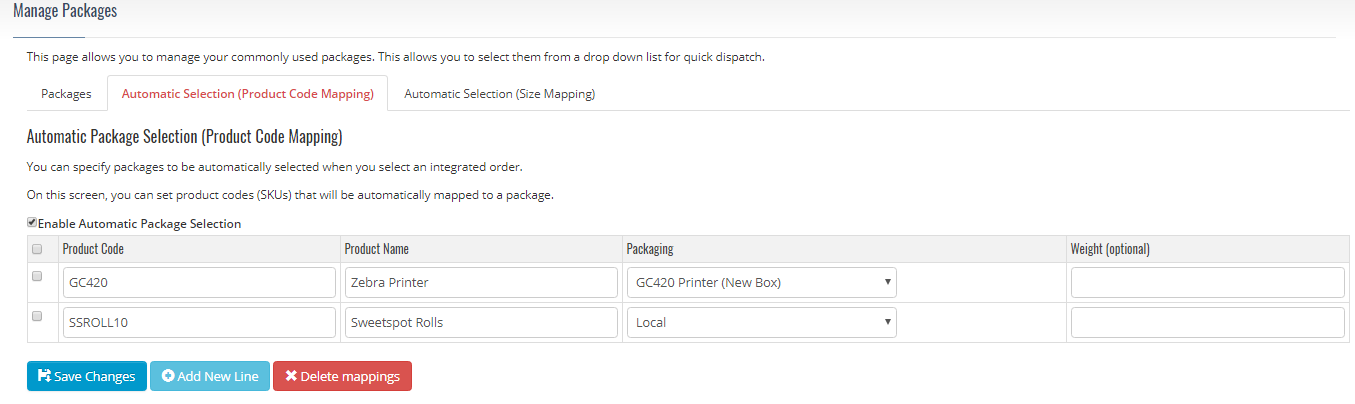The image size is (1355, 404).
Task: Open Automatic Selection (Size Mapping) tab
Action: click(499, 94)
